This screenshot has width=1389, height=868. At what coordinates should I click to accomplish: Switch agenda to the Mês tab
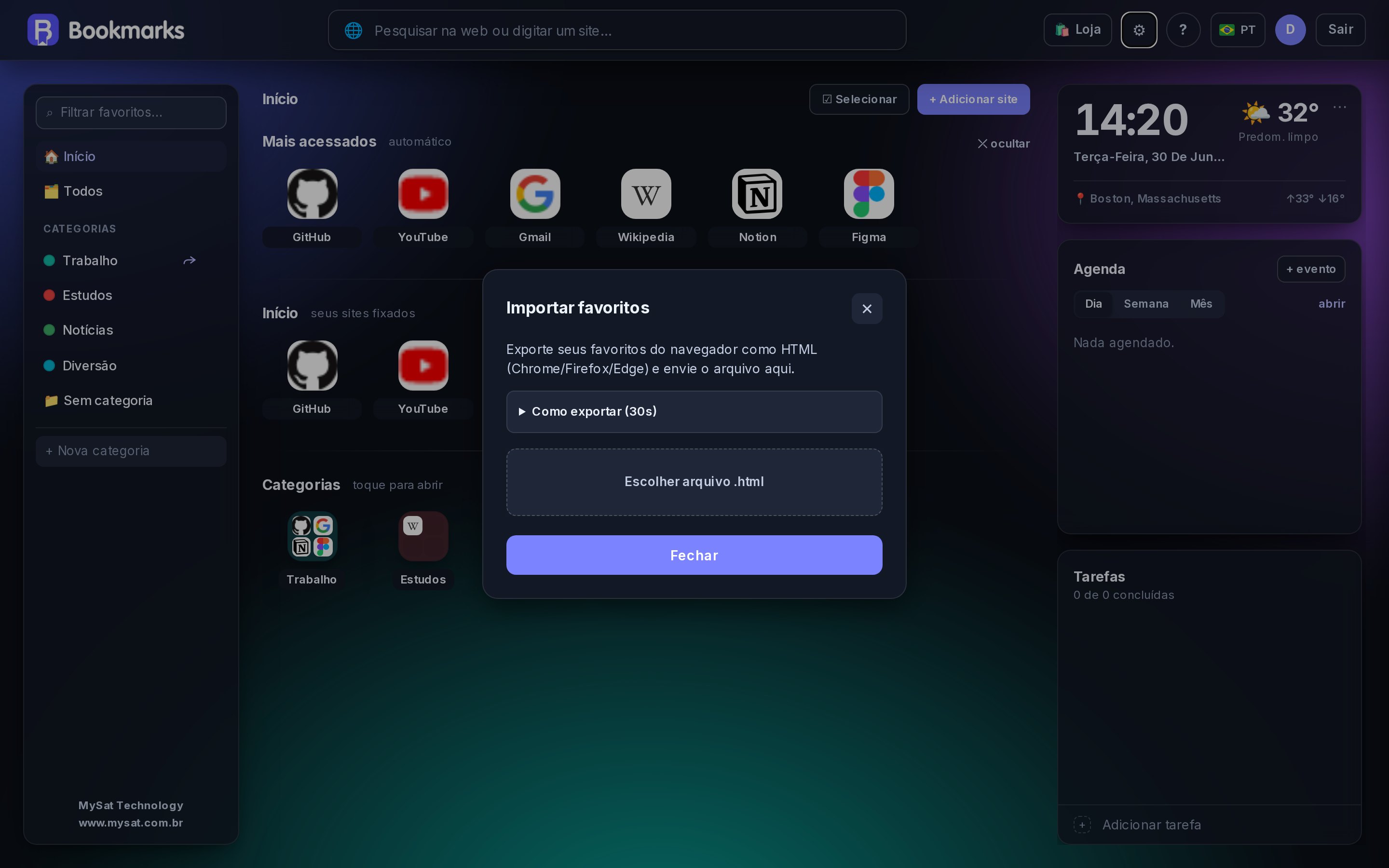(1201, 304)
